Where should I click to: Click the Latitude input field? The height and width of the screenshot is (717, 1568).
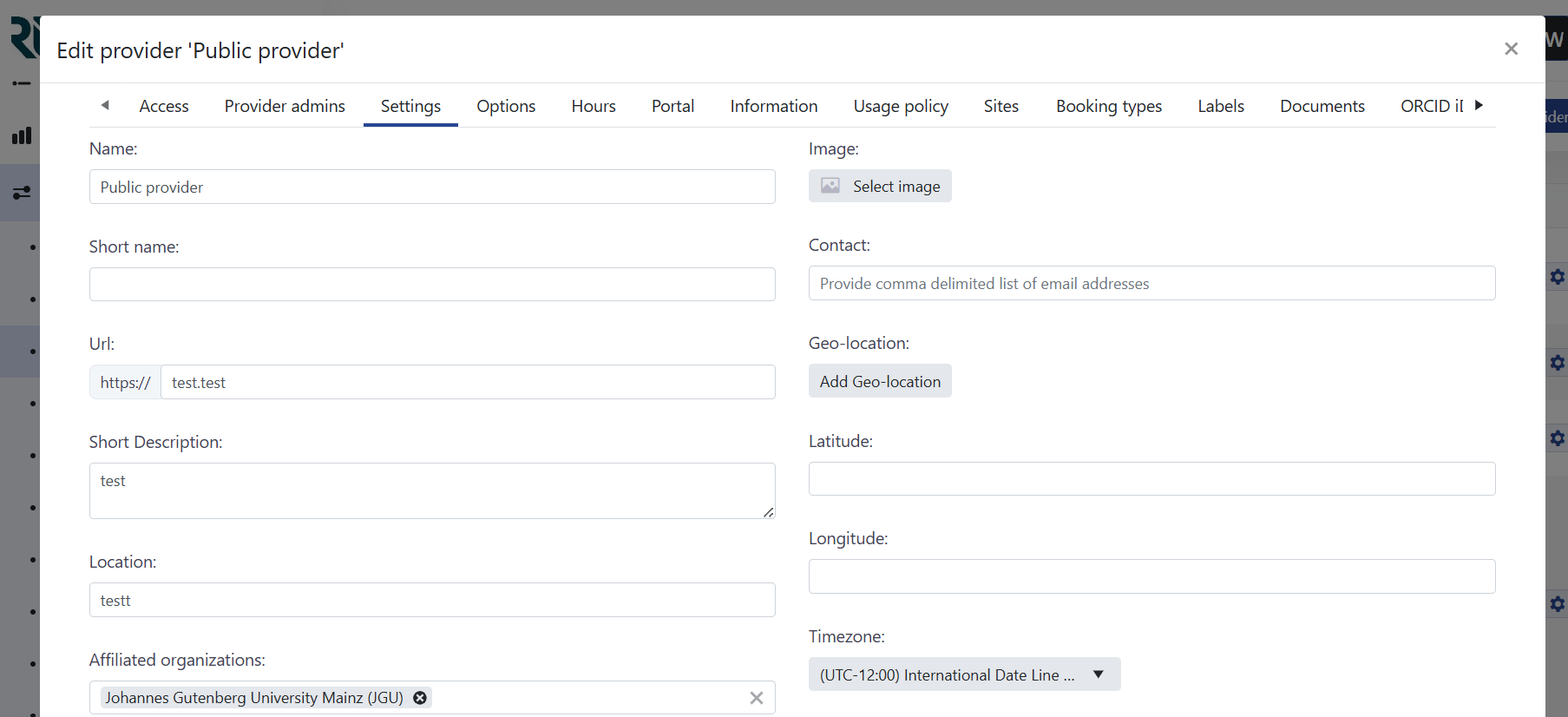point(1151,479)
